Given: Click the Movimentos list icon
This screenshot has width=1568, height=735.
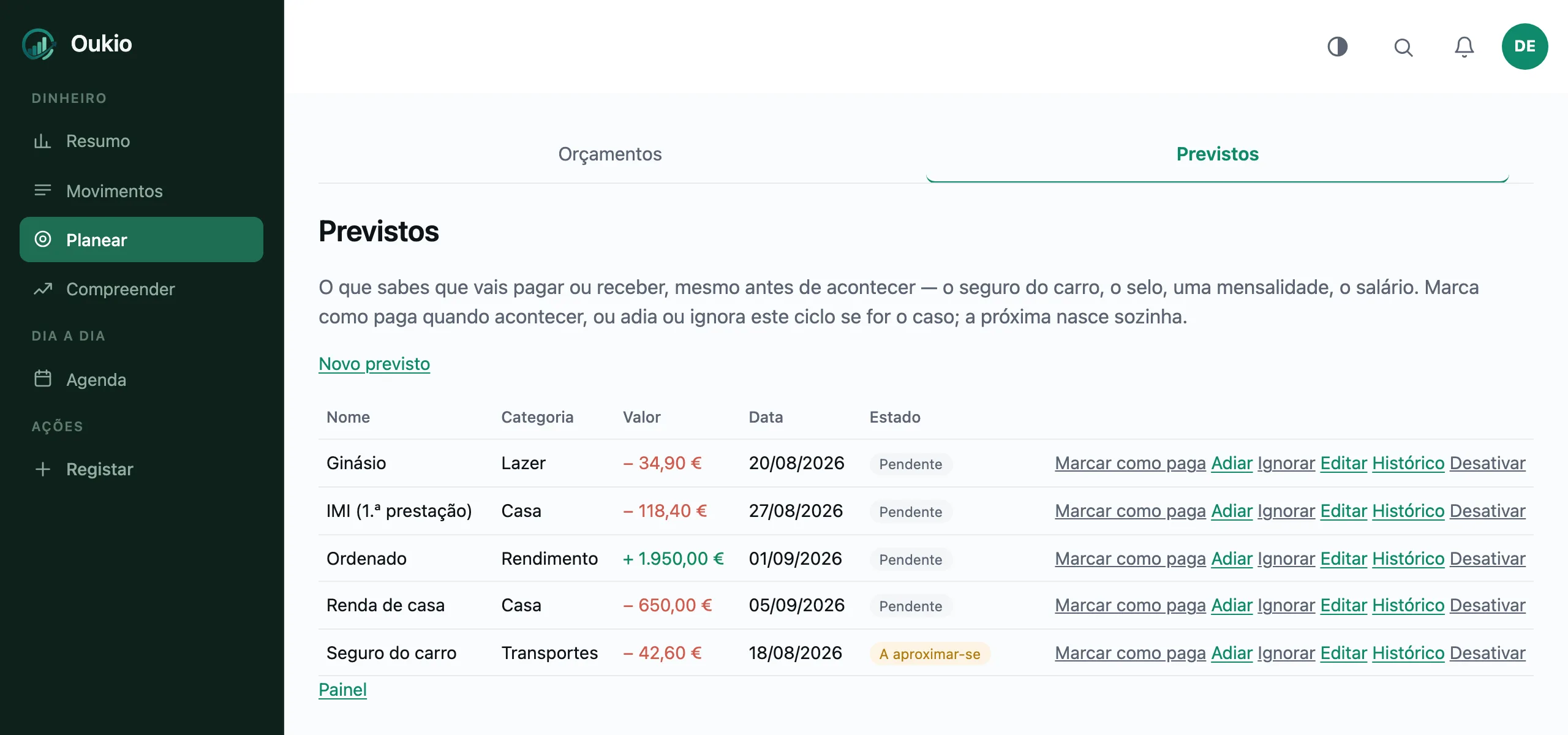Looking at the screenshot, I should click(x=42, y=190).
